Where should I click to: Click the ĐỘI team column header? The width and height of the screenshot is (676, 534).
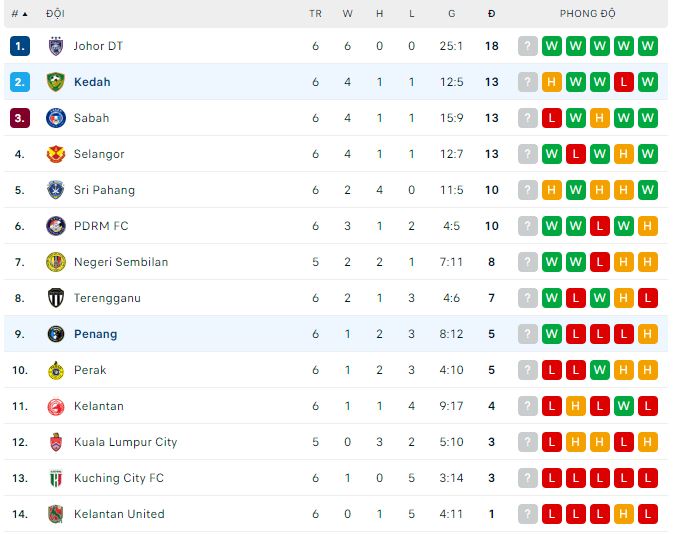55,14
